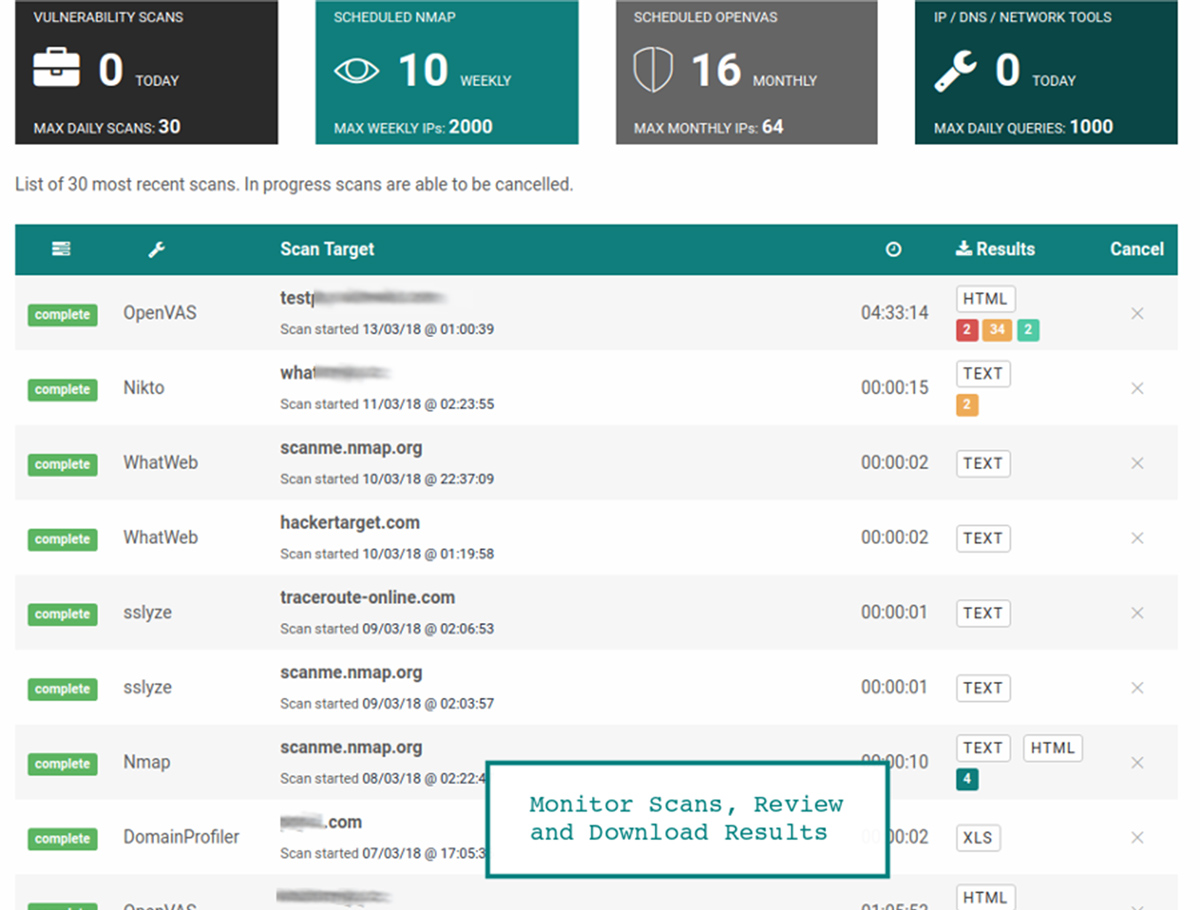This screenshot has height=910, width=1200.
Task: Select hackertarget.com scan target
Action: click(350, 522)
